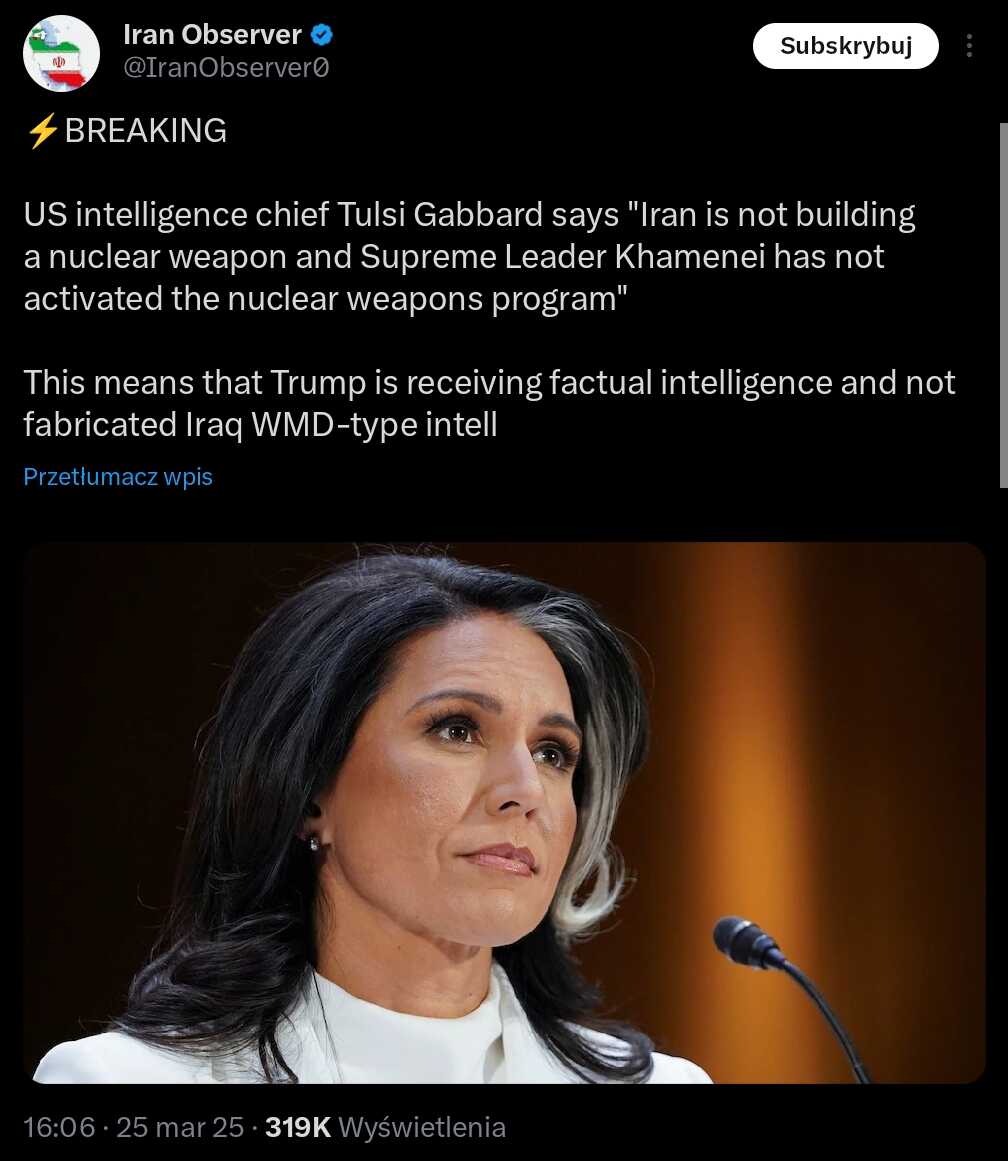The height and width of the screenshot is (1161, 1008).
Task: Click the lightning bolt emoji icon
Action: click(42, 131)
